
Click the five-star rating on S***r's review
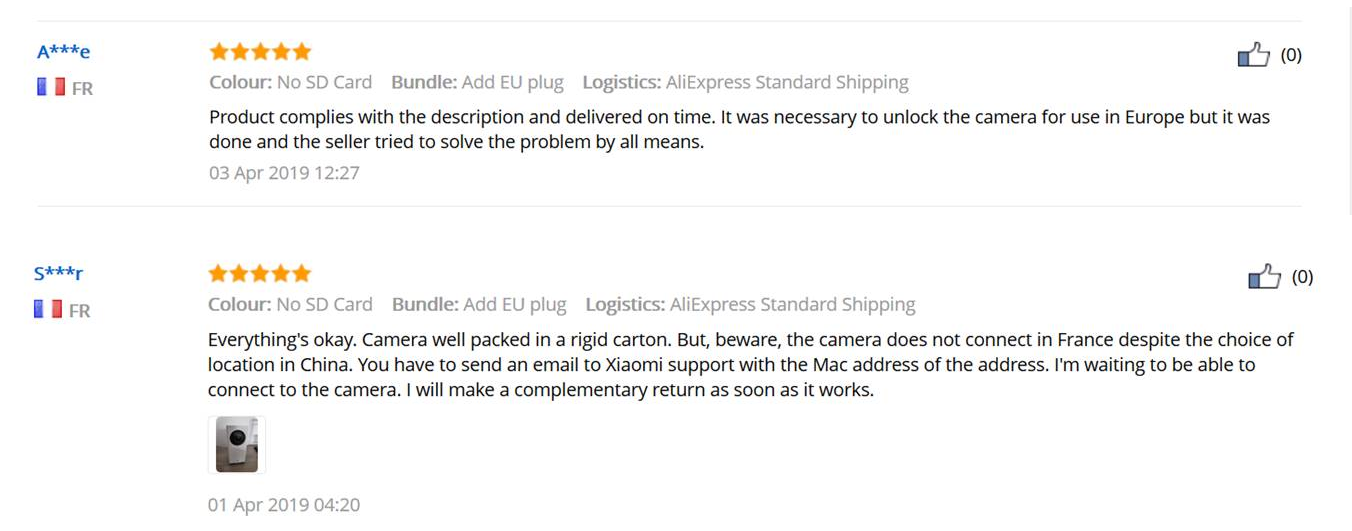click(x=259, y=273)
